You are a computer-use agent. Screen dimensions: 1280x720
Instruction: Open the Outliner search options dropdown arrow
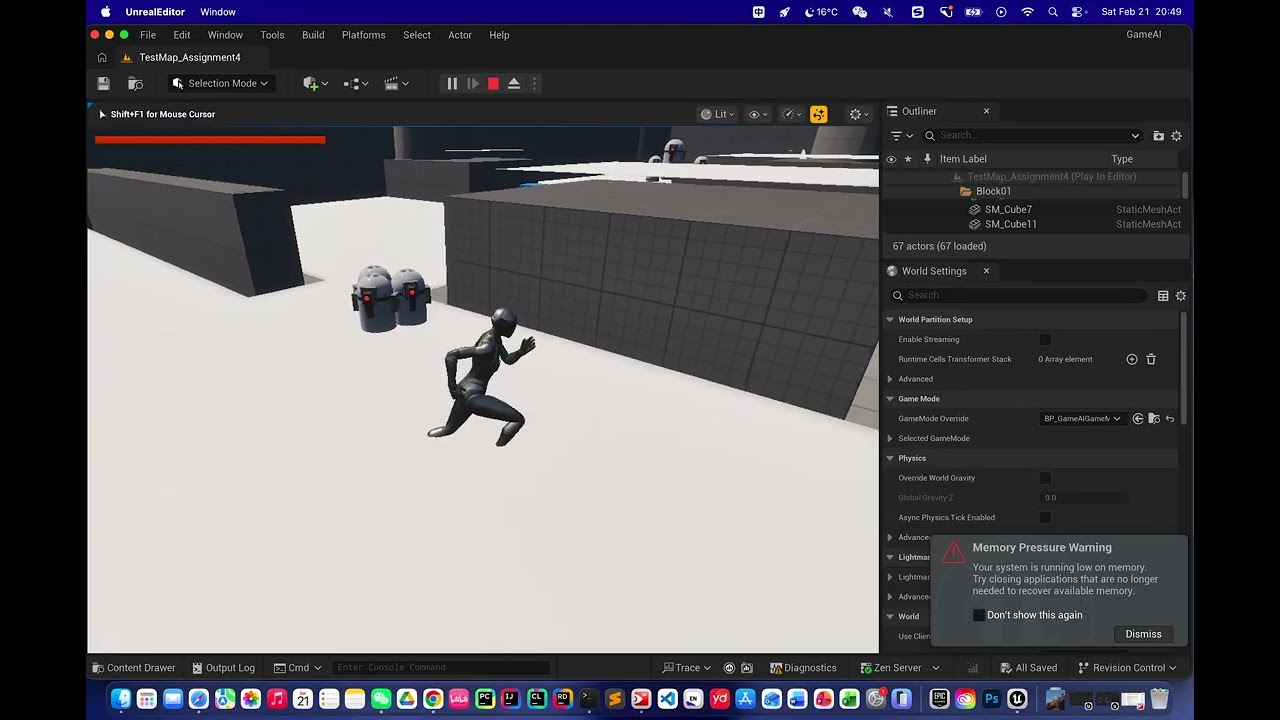point(1135,136)
